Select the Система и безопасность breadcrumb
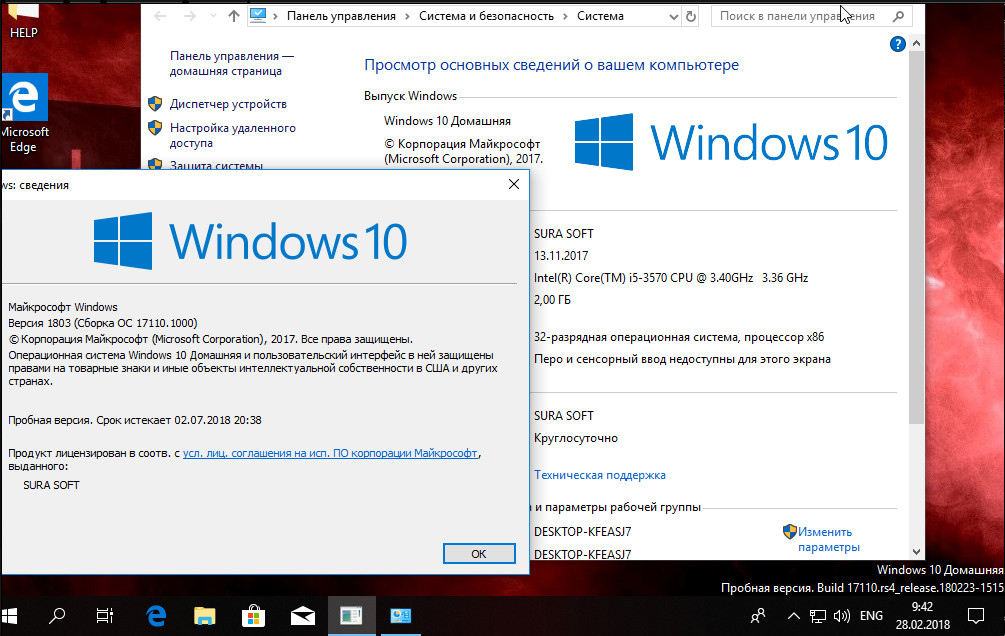The height and width of the screenshot is (636, 1005). point(486,16)
